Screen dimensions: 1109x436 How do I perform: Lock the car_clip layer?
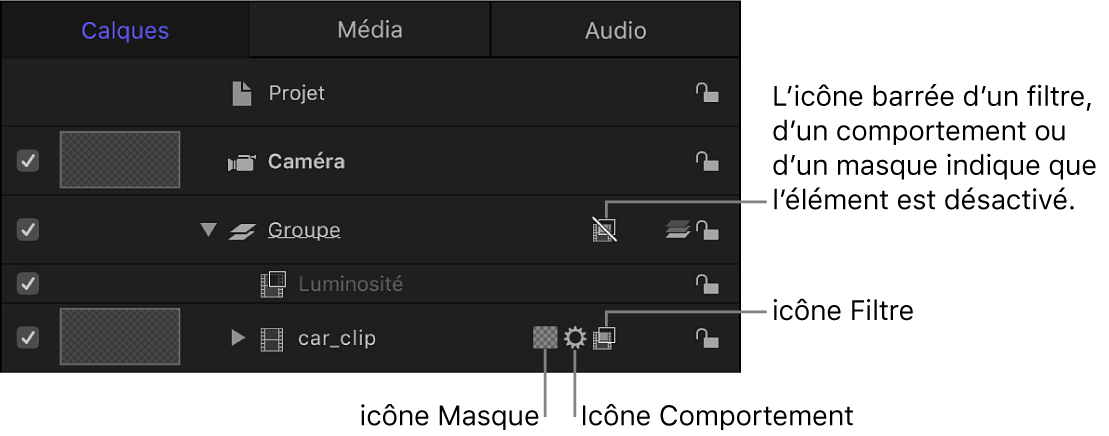click(x=707, y=338)
